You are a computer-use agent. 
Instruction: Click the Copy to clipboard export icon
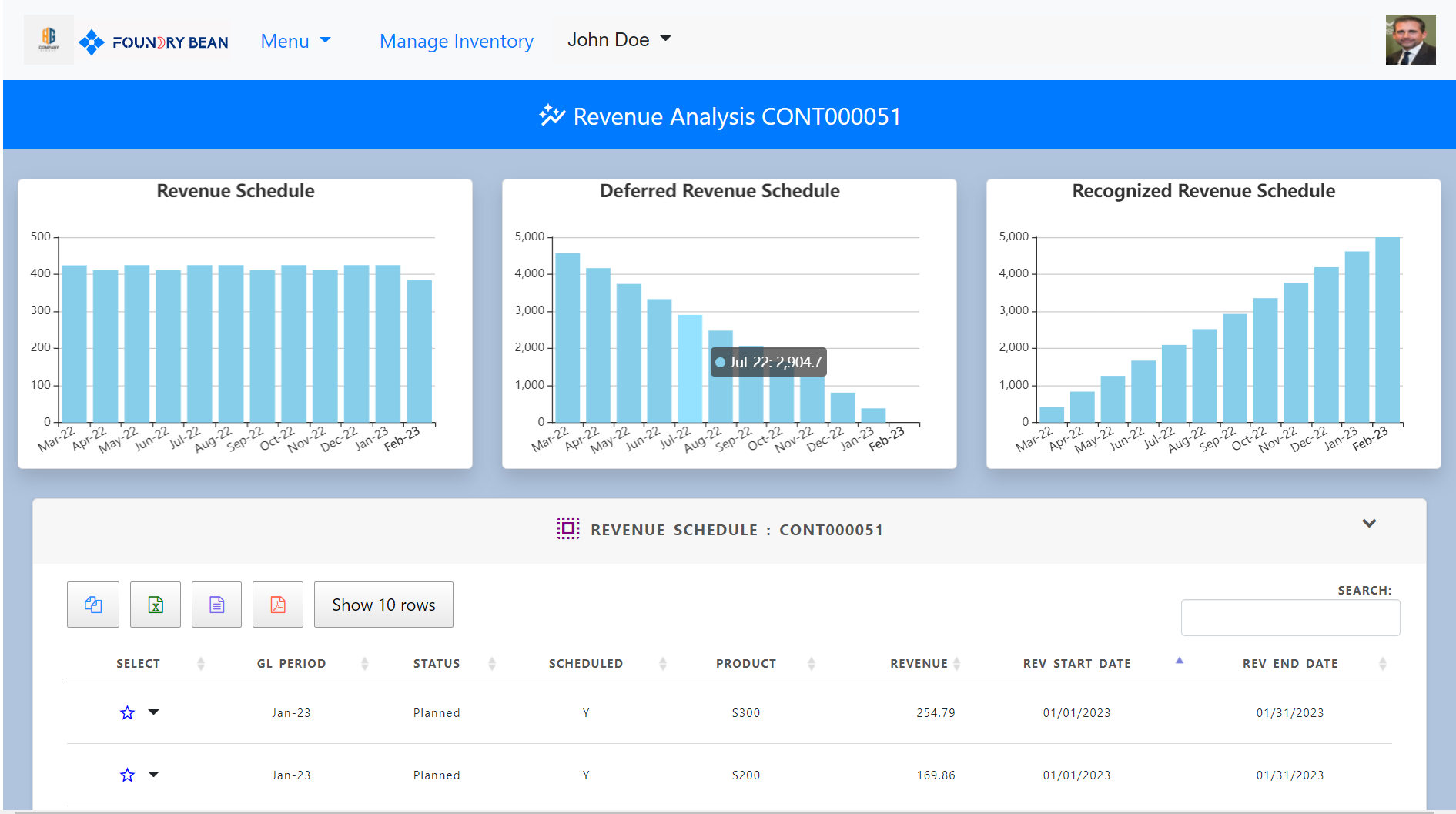[92, 605]
